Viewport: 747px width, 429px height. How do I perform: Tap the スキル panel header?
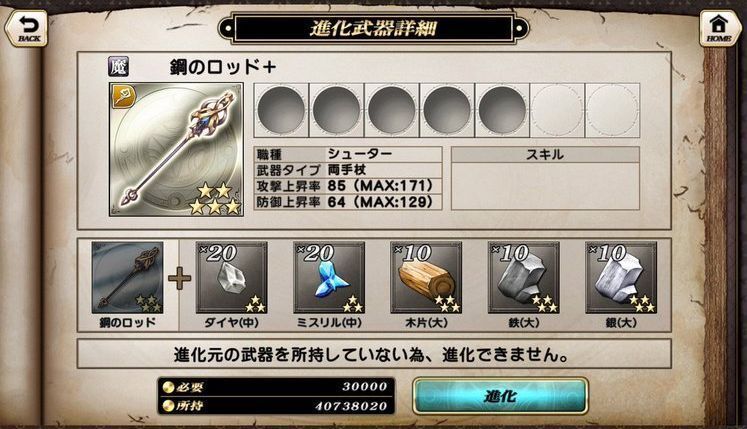[x=545, y=154]
